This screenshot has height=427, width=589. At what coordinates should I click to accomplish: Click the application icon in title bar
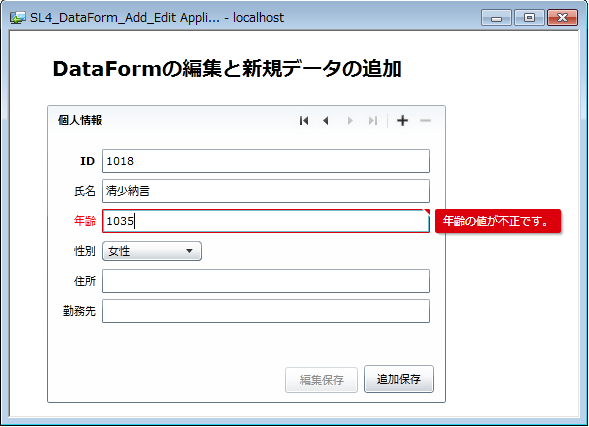pos(18,17)
